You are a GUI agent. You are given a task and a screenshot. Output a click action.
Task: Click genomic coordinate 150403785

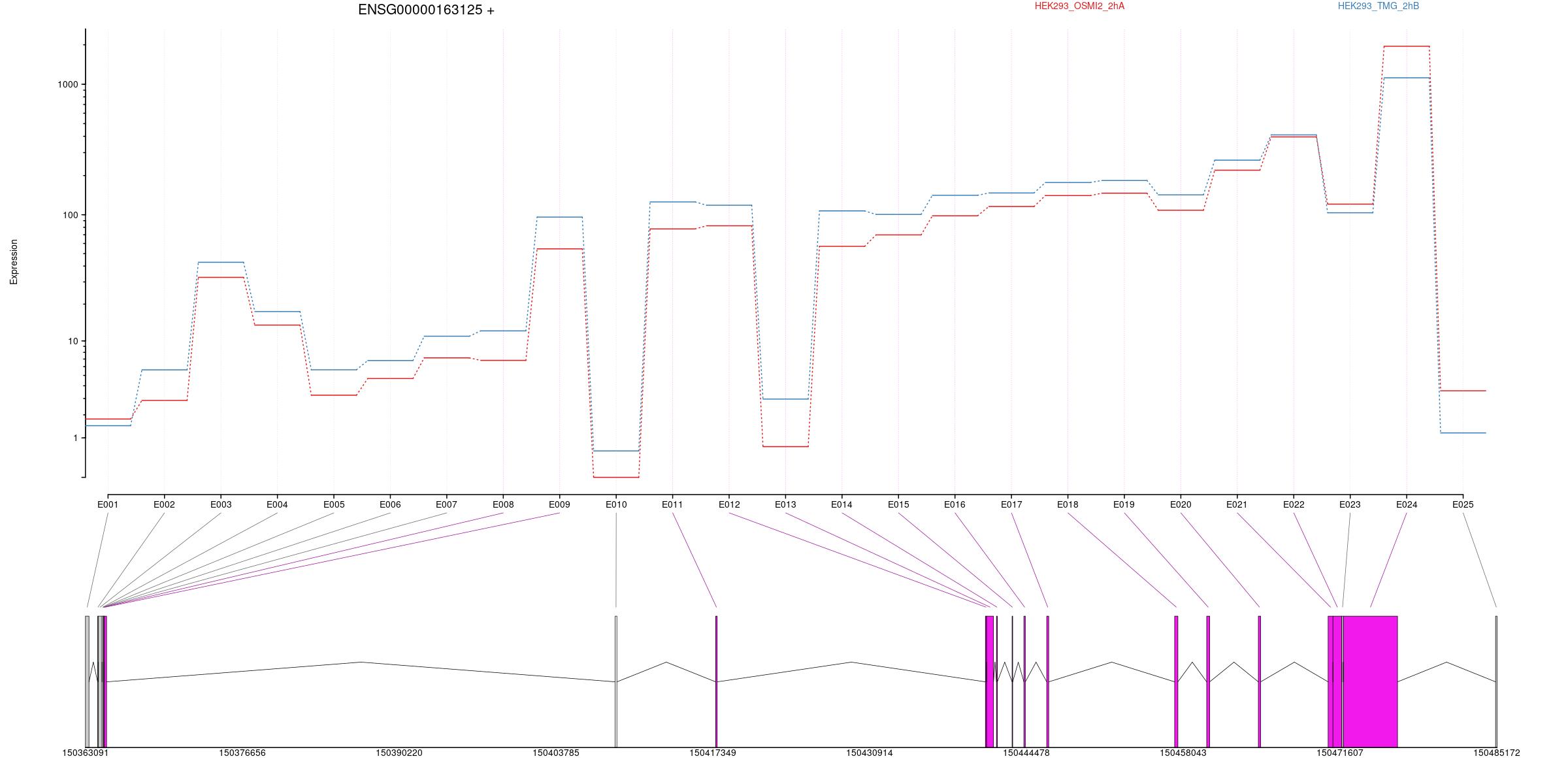[x=556, y=753]
